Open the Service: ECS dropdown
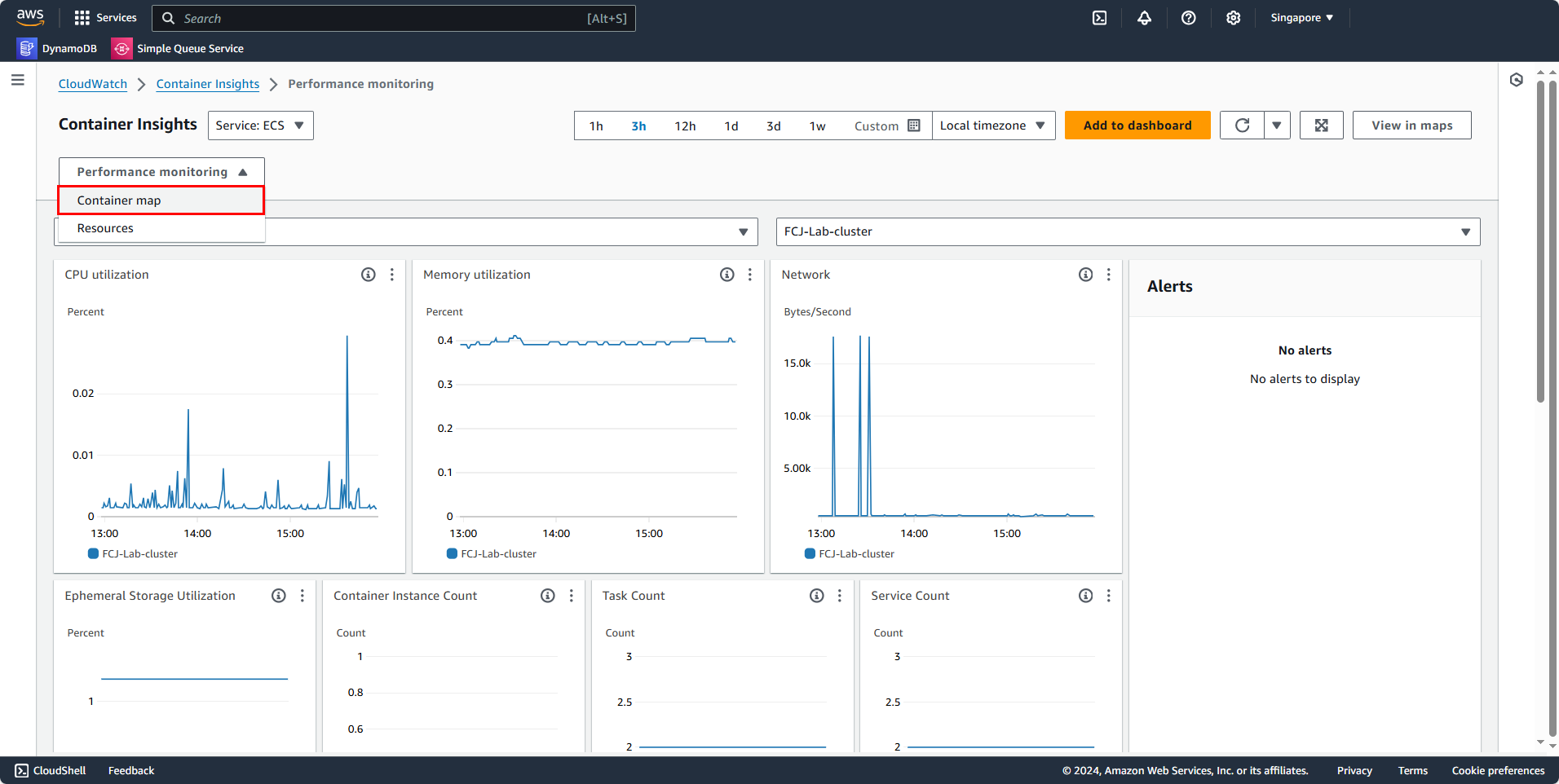1559x784 pixels. (261, 126)
